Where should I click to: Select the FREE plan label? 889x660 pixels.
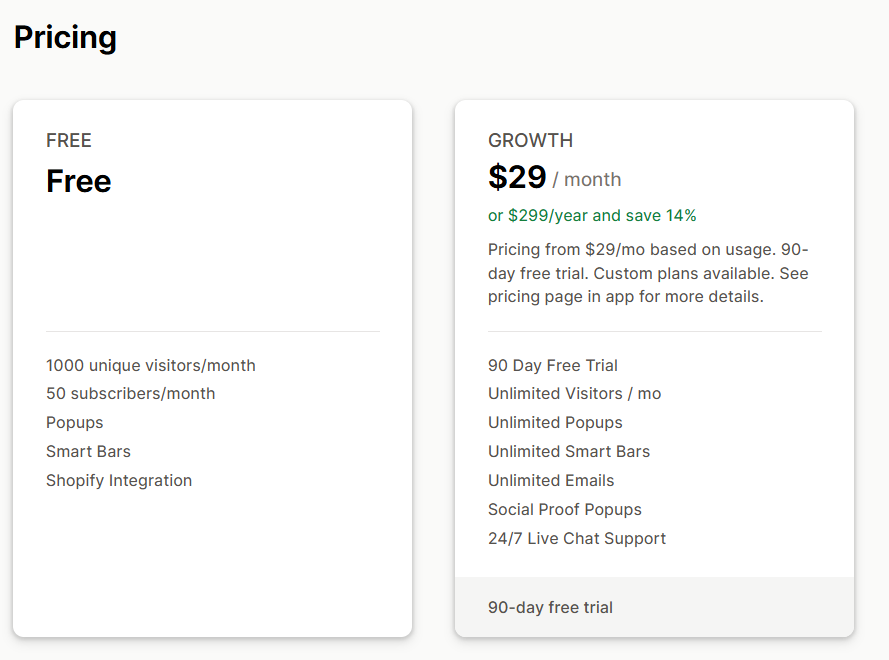[x=69, y=141]
